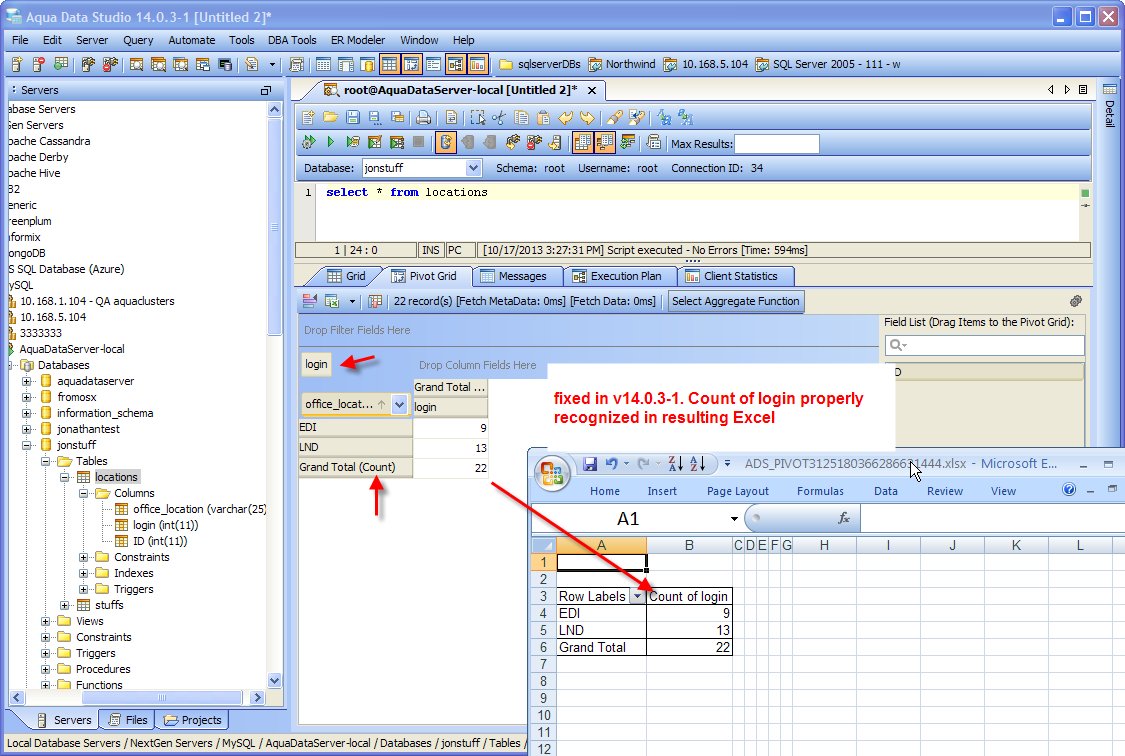Toggle Text results button in main toolbar

pos(433,65)
